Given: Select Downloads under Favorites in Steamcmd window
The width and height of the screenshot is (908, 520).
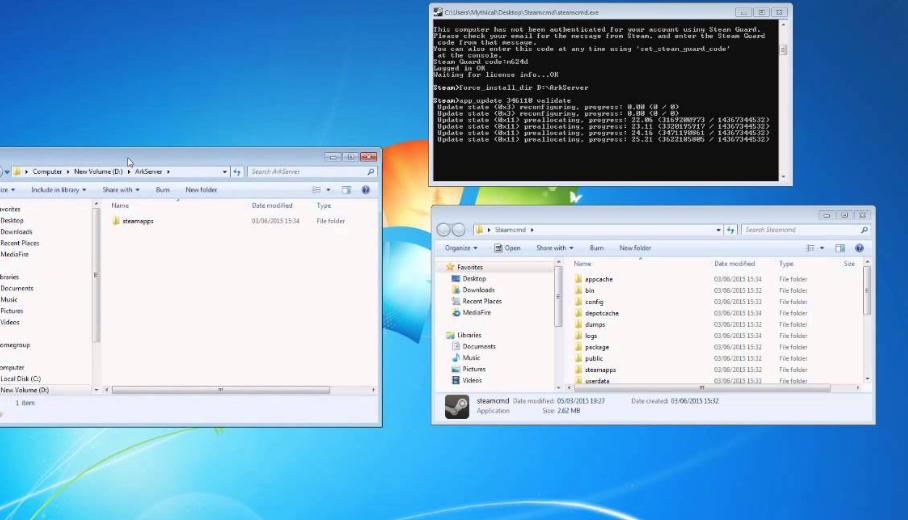Looking at the screenshot, I should point(478,290).
